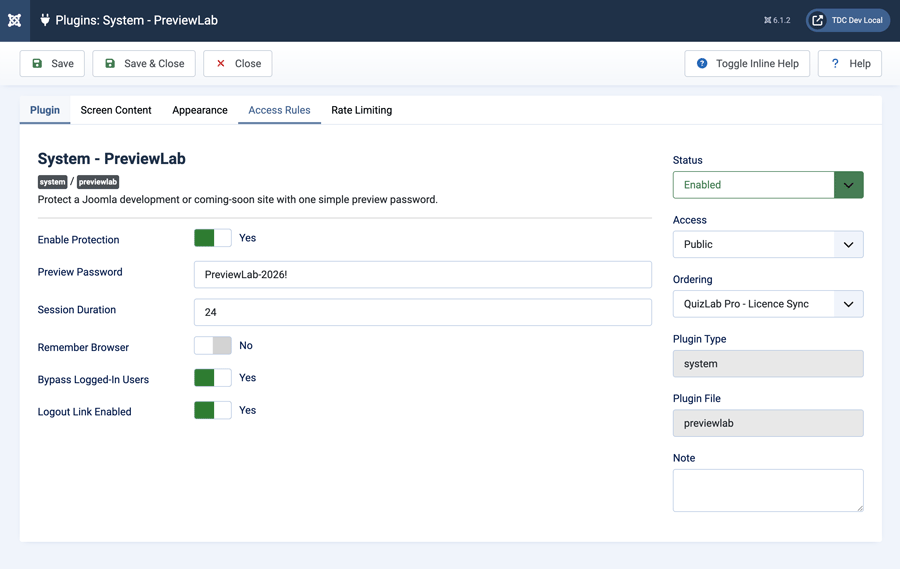Turn on the Remember Browser switch

(x=213, y=346)
